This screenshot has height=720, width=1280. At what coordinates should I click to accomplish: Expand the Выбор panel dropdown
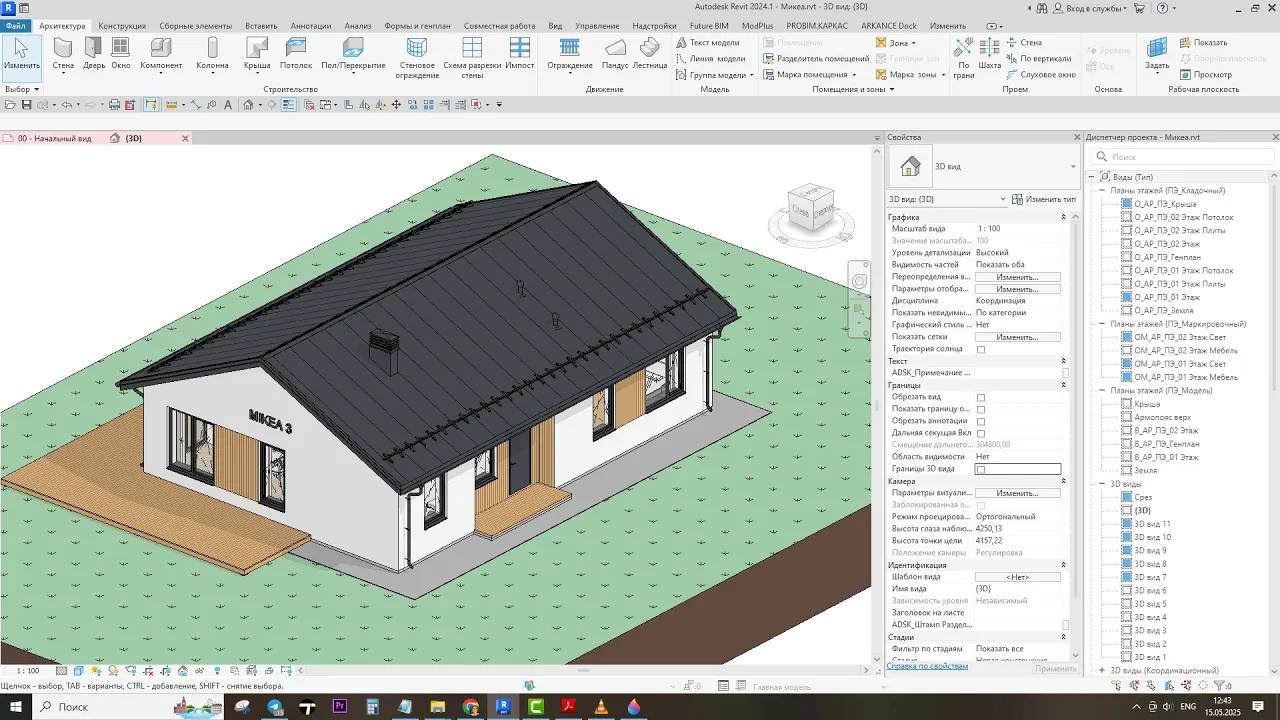tap(22, 90)
